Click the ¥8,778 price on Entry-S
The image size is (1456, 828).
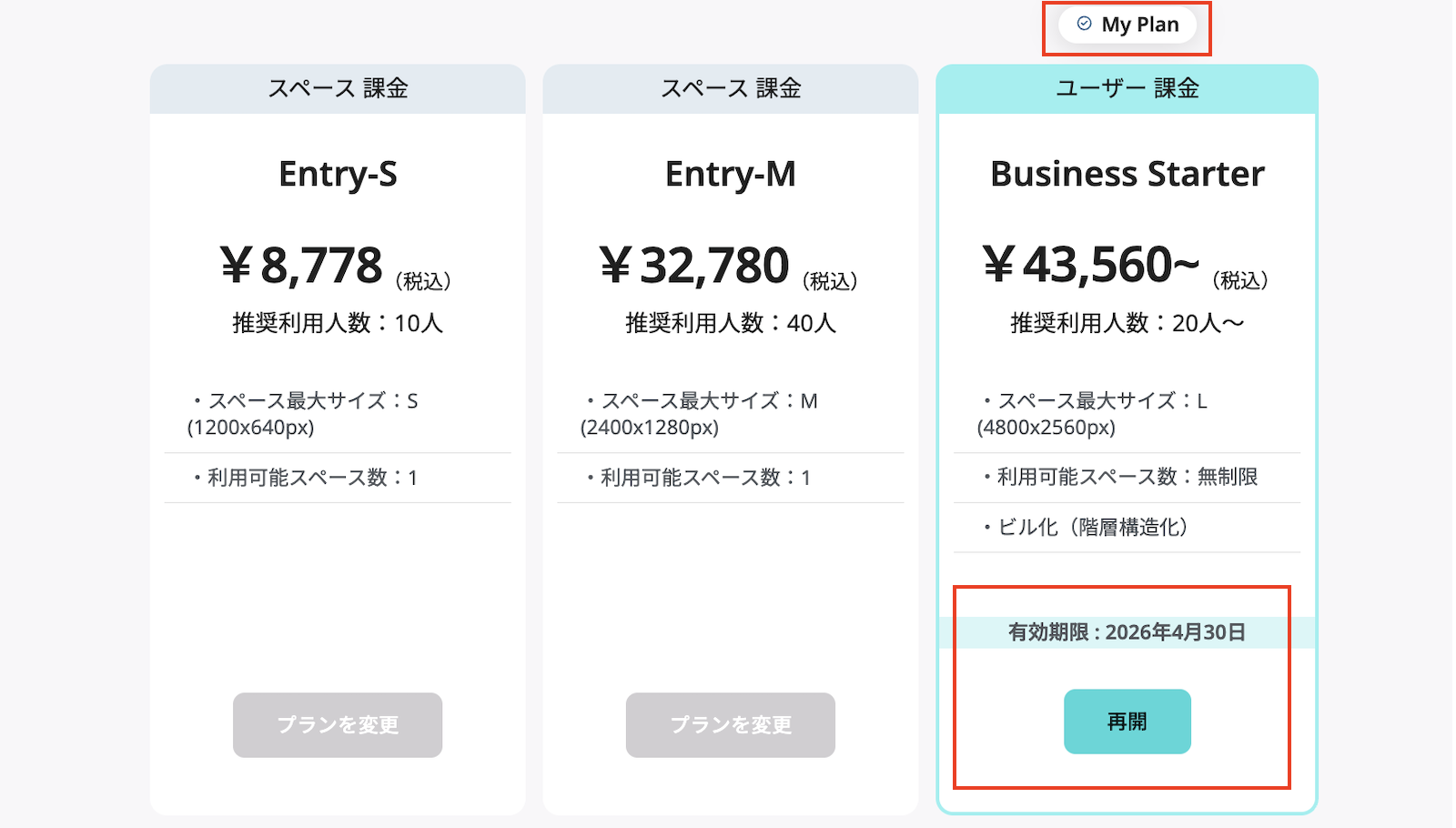click(300, 265)
